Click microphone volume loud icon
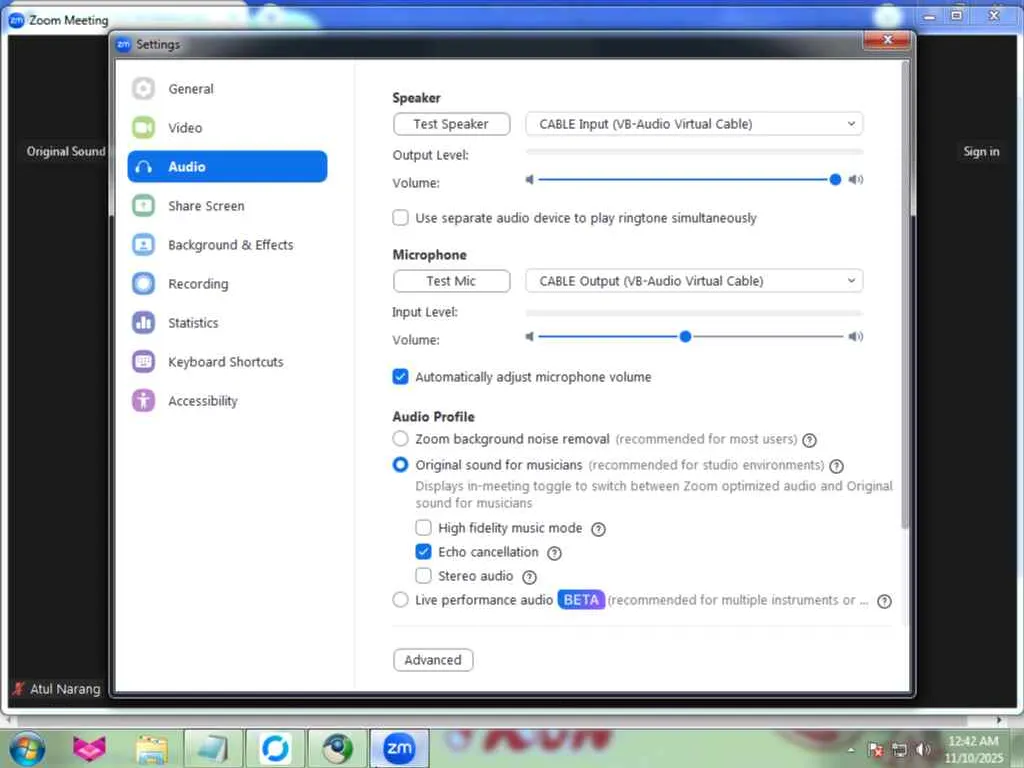 [856, 337]
